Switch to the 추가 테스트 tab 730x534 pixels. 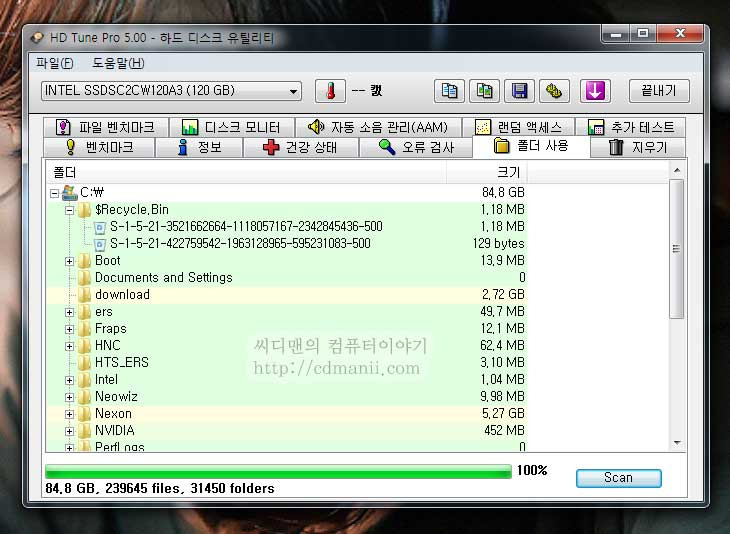pyautogui.click(x=630, y=127)
